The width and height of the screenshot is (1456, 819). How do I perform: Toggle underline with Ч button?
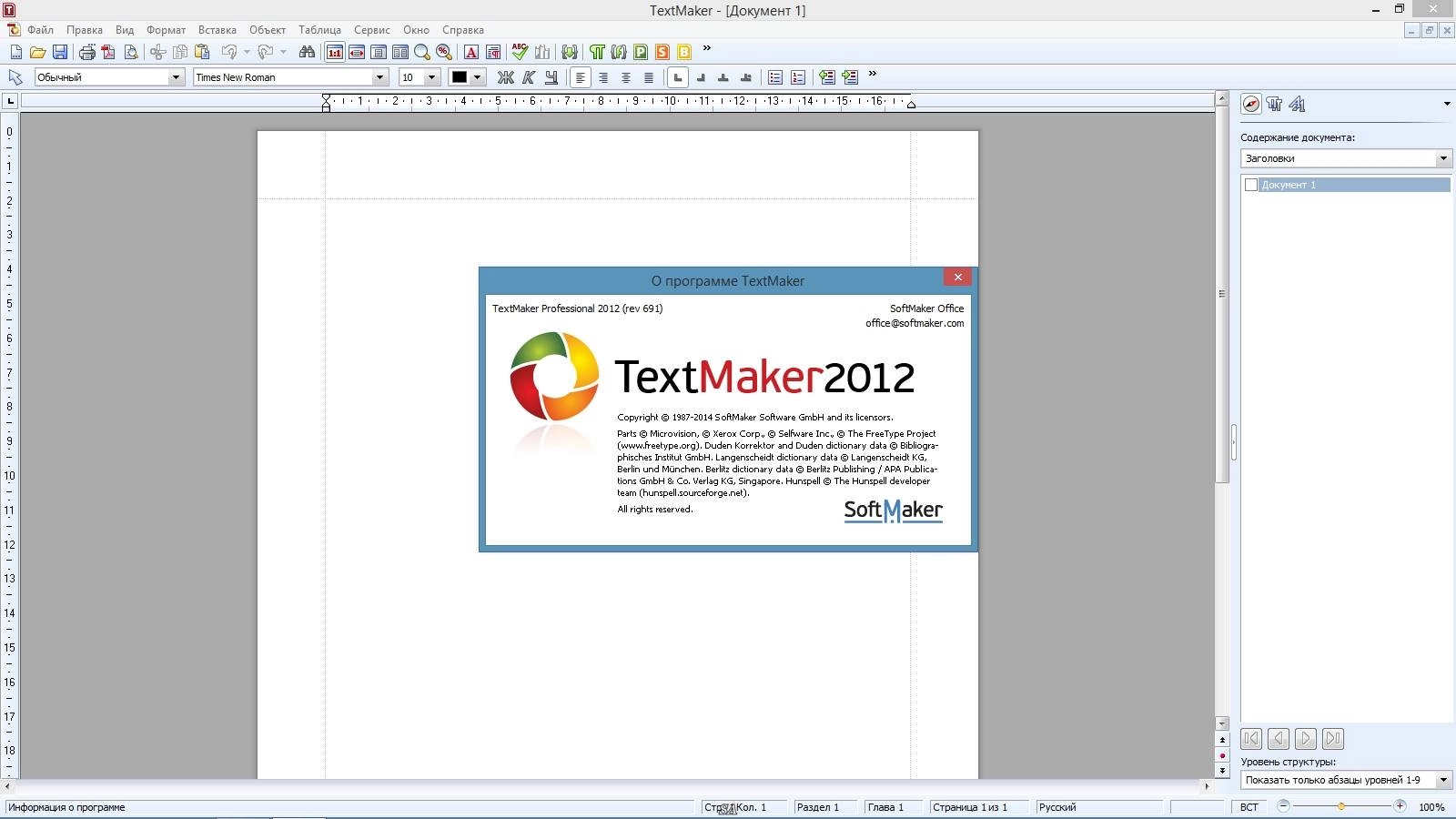tap(551, 77)
